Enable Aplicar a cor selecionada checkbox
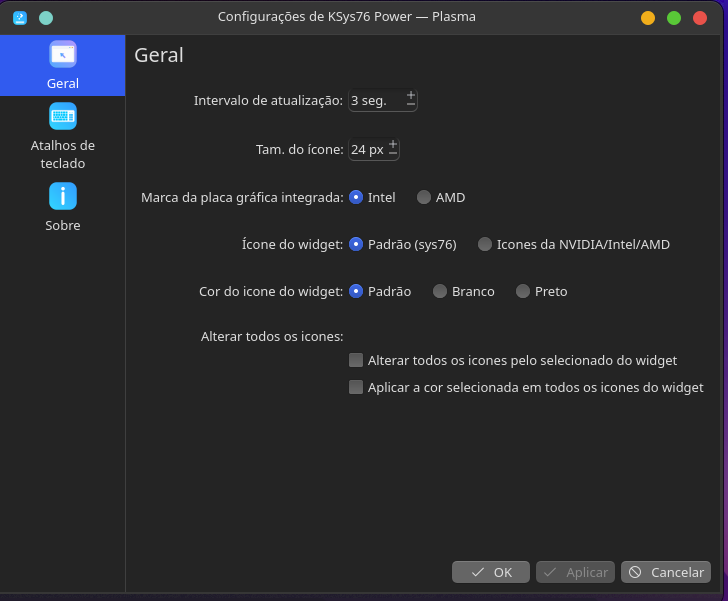Image resolution: width=728 pixels, height=601 pixels. 356,387
